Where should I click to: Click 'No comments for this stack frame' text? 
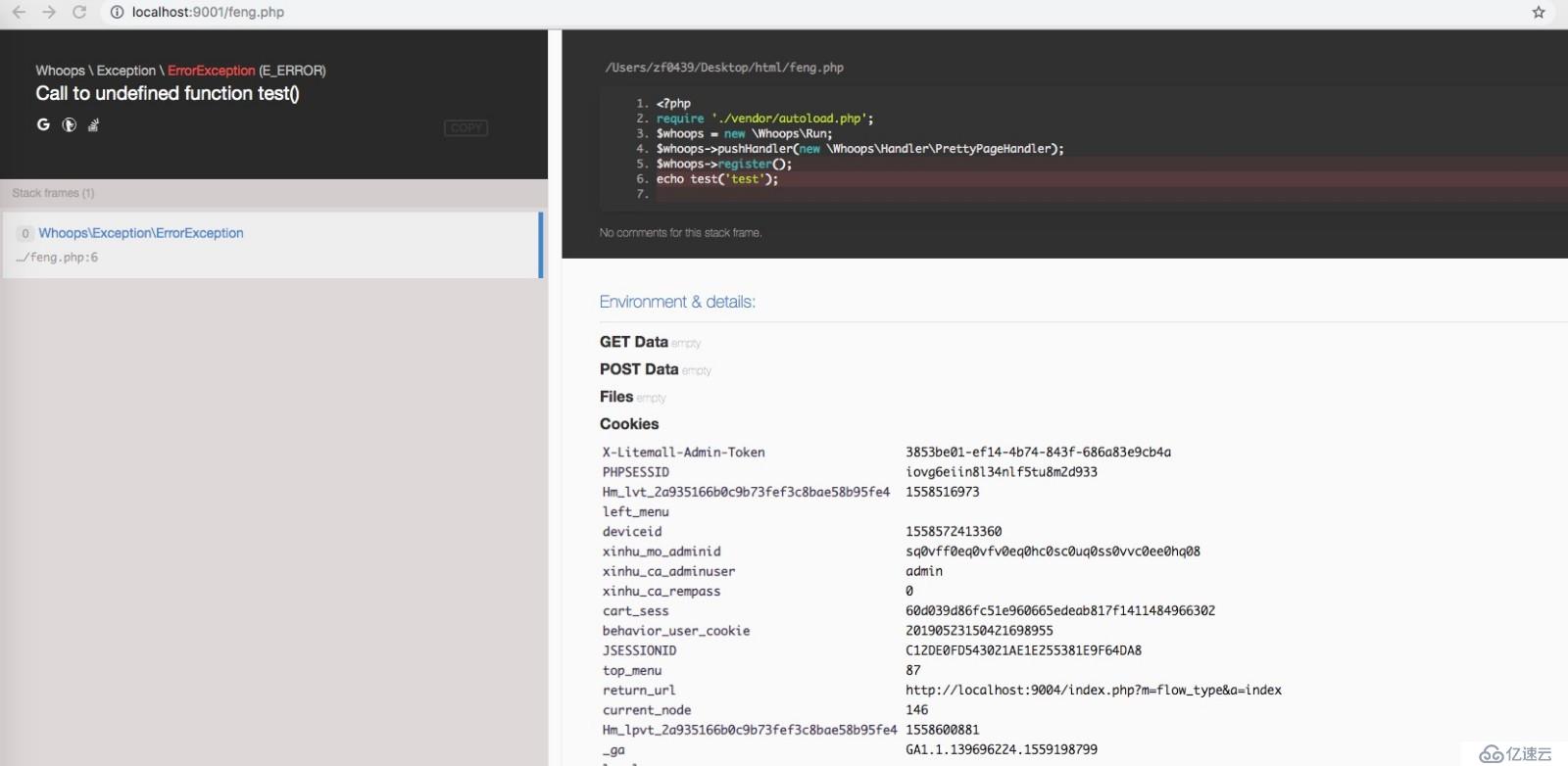pos(680,233)
